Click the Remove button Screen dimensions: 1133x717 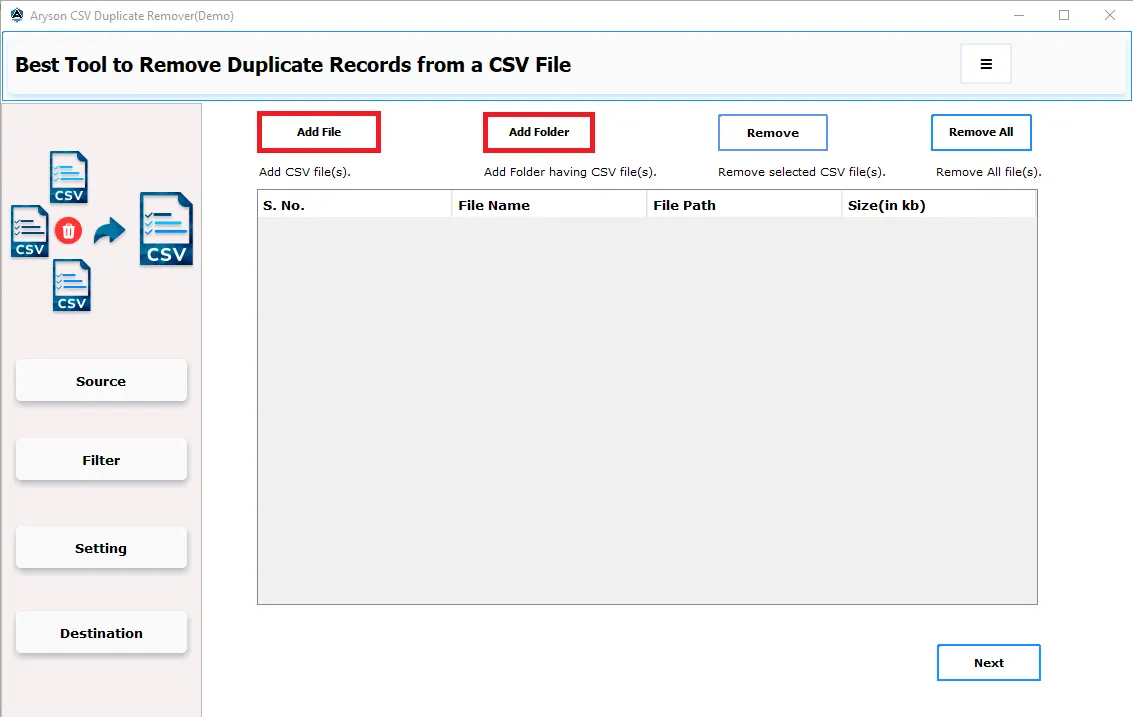772,133
